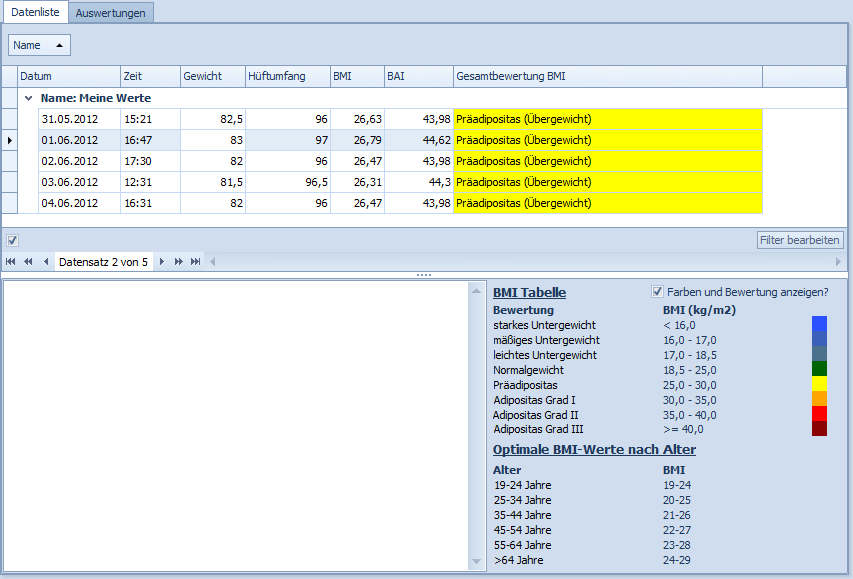
Task: Click Hüftumfang cell 96,5
Action: coord(288,182)
